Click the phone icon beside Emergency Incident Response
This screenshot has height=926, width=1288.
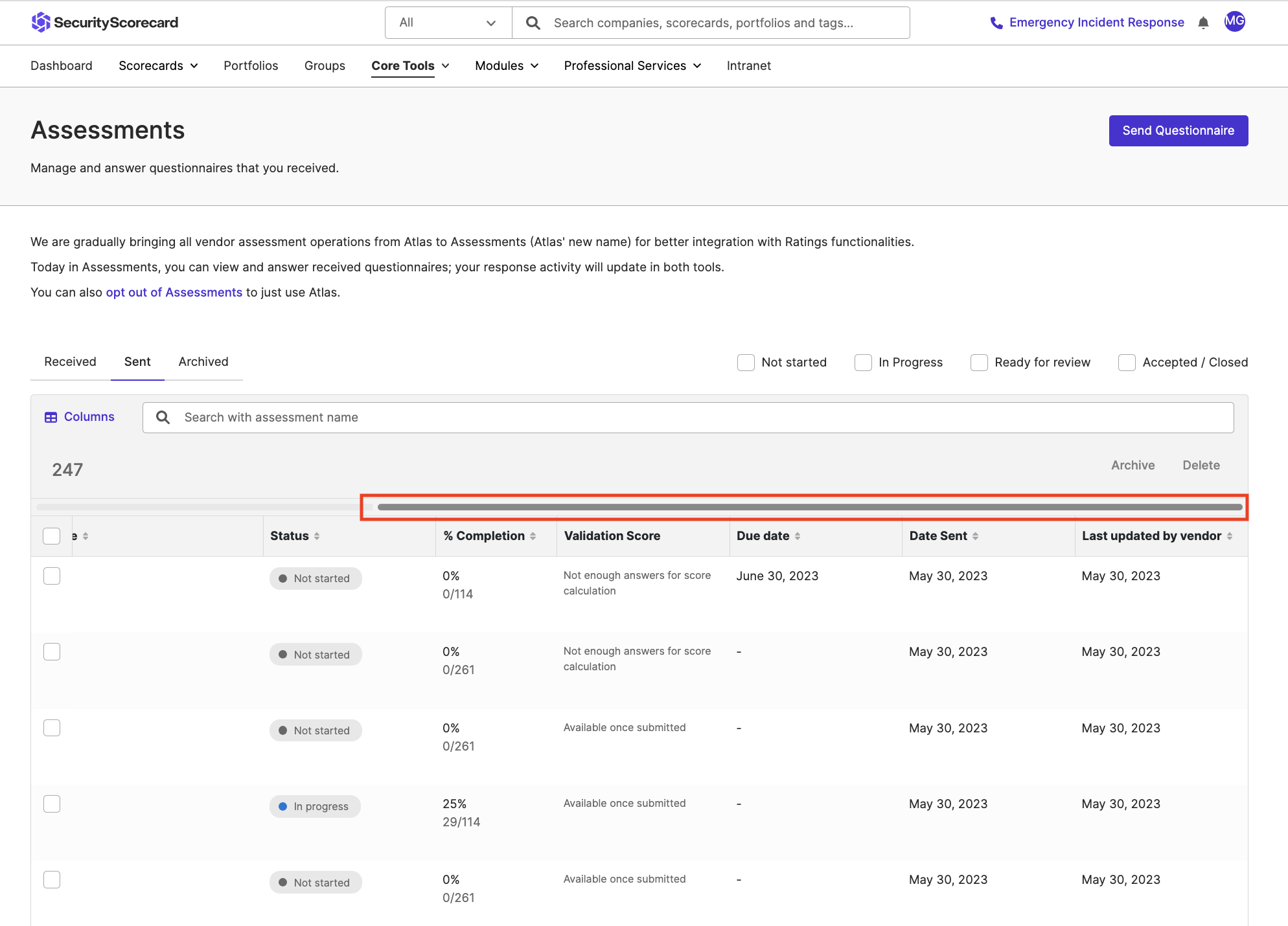(x=995, y=22)
